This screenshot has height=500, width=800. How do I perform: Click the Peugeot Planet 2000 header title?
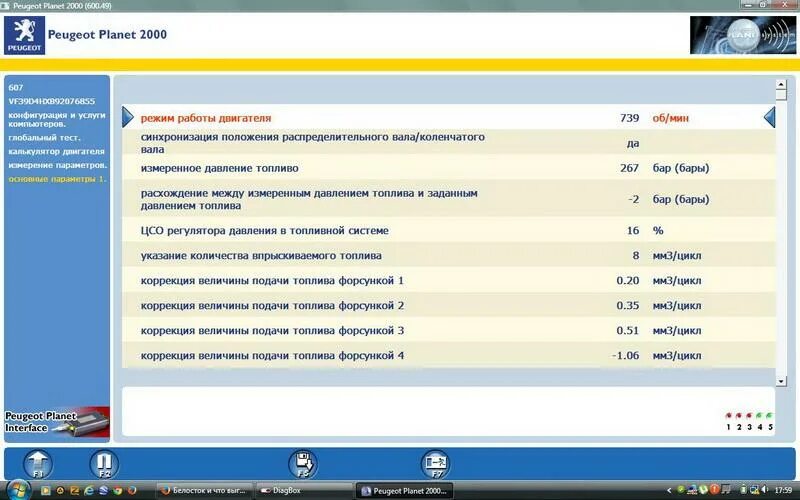(107, 35)
